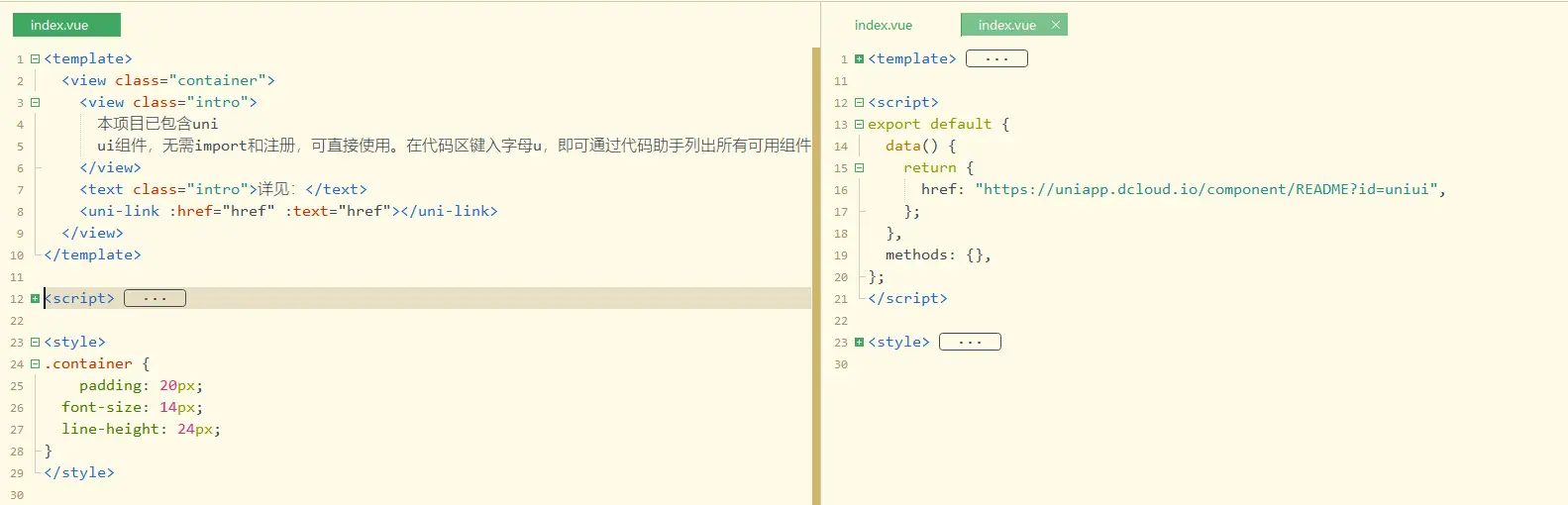Click the left pane vertical scrollbar
The image size is (1568, 505).
816,276
